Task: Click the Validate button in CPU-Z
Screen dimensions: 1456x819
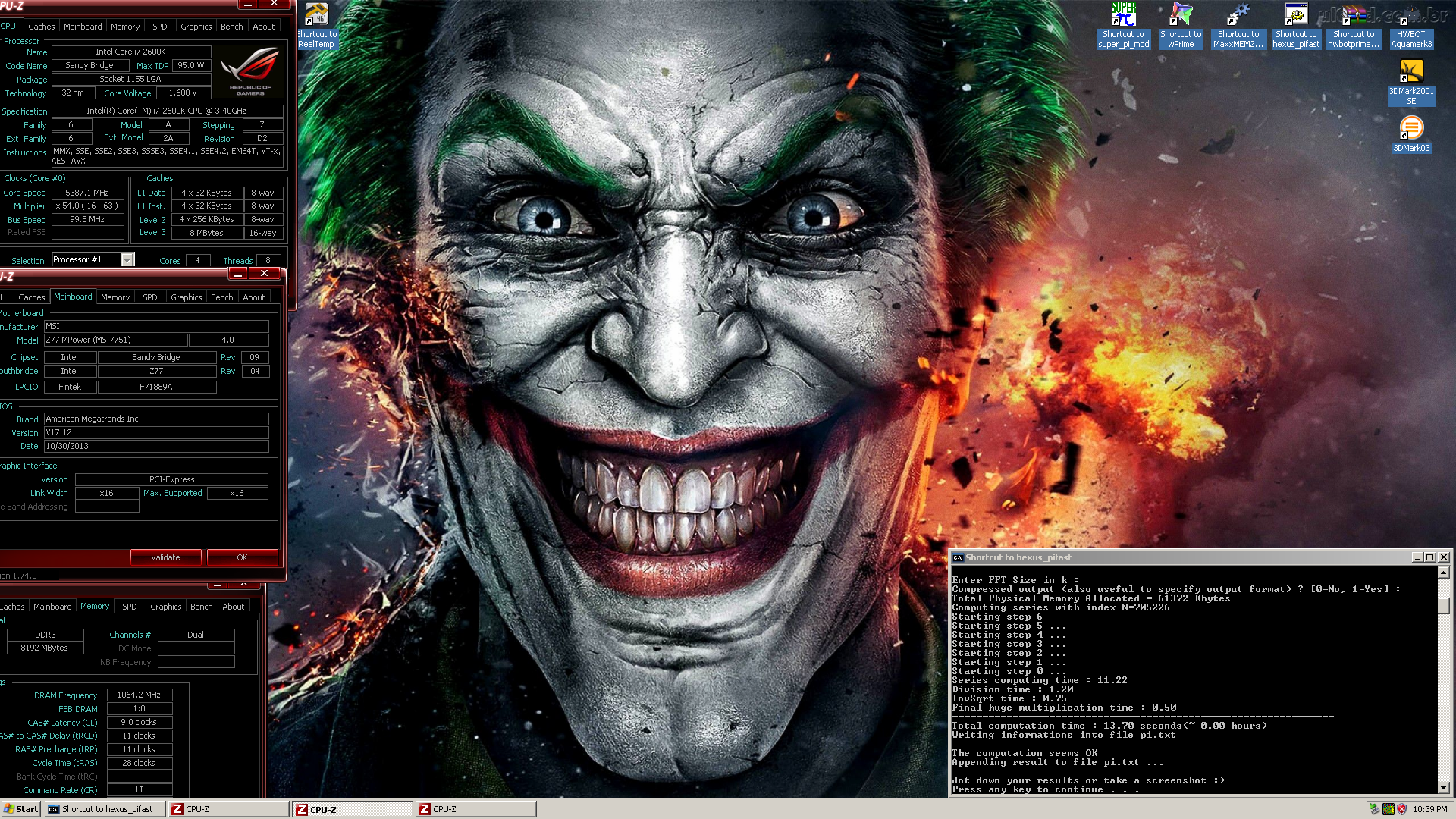Action: click(x=165, y=557)
